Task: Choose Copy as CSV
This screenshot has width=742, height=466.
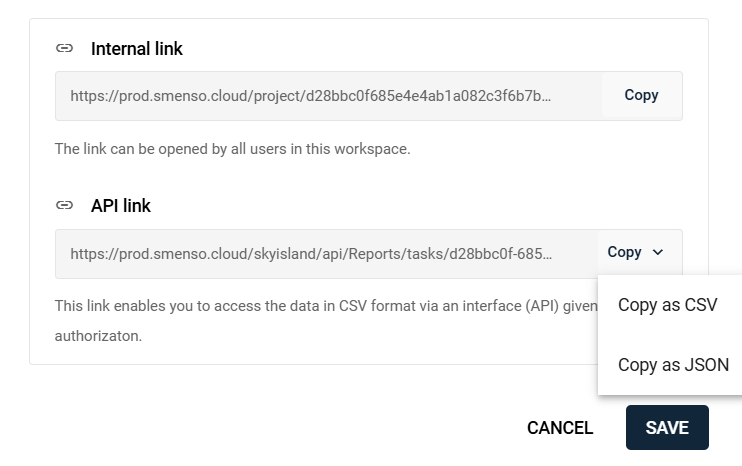Action: (668, 306)
